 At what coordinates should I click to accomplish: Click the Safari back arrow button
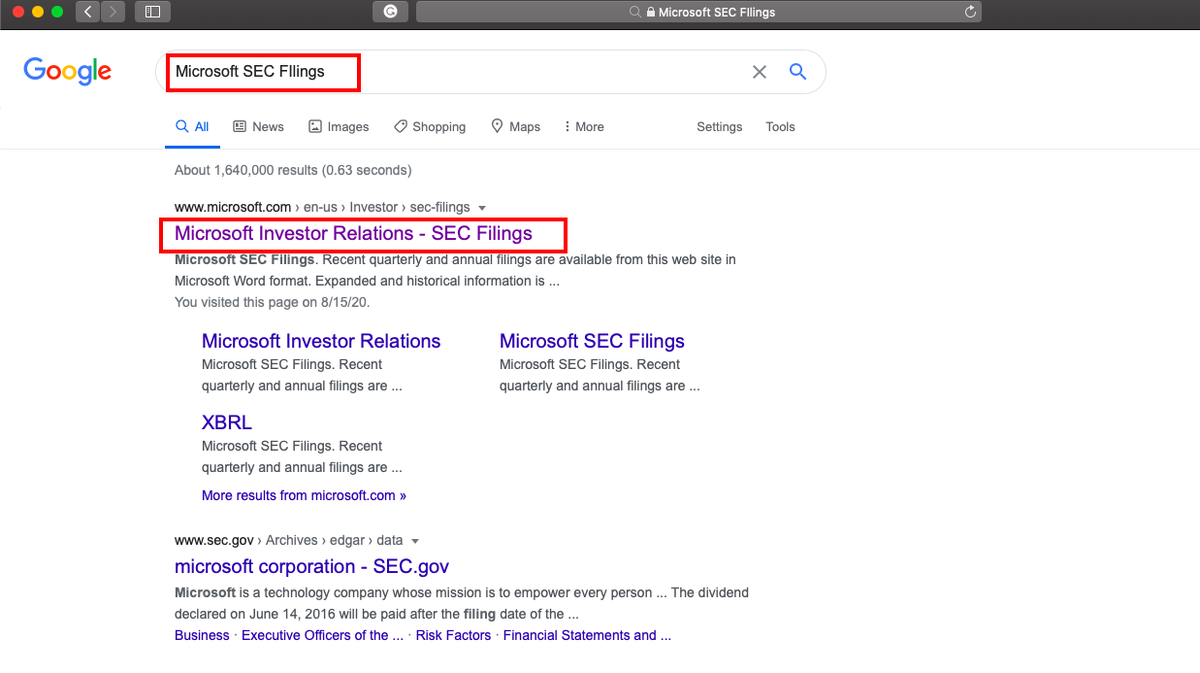pyautogui.click(x=88, y=12)
